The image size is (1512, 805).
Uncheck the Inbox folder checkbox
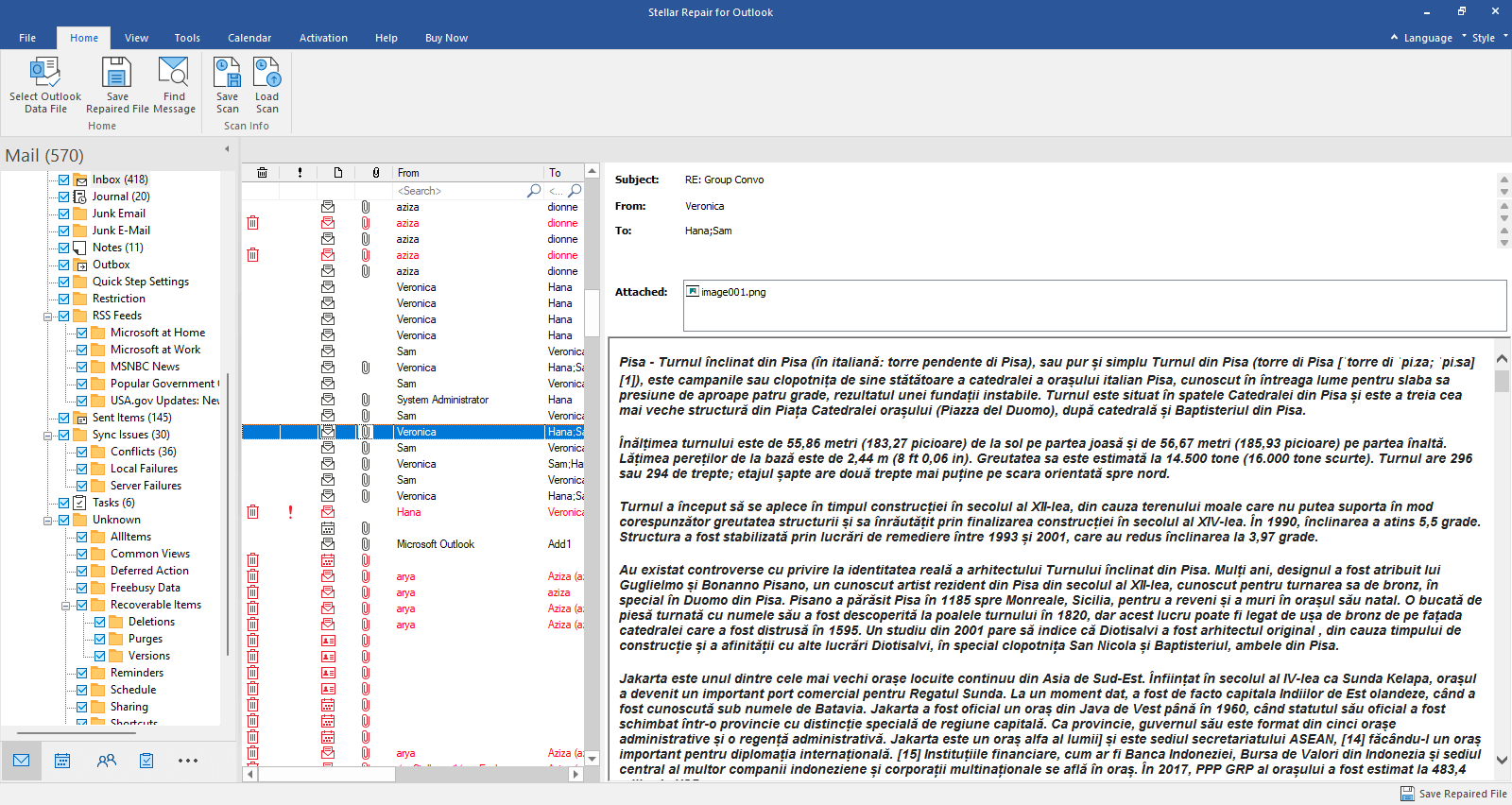pos(63,180)
